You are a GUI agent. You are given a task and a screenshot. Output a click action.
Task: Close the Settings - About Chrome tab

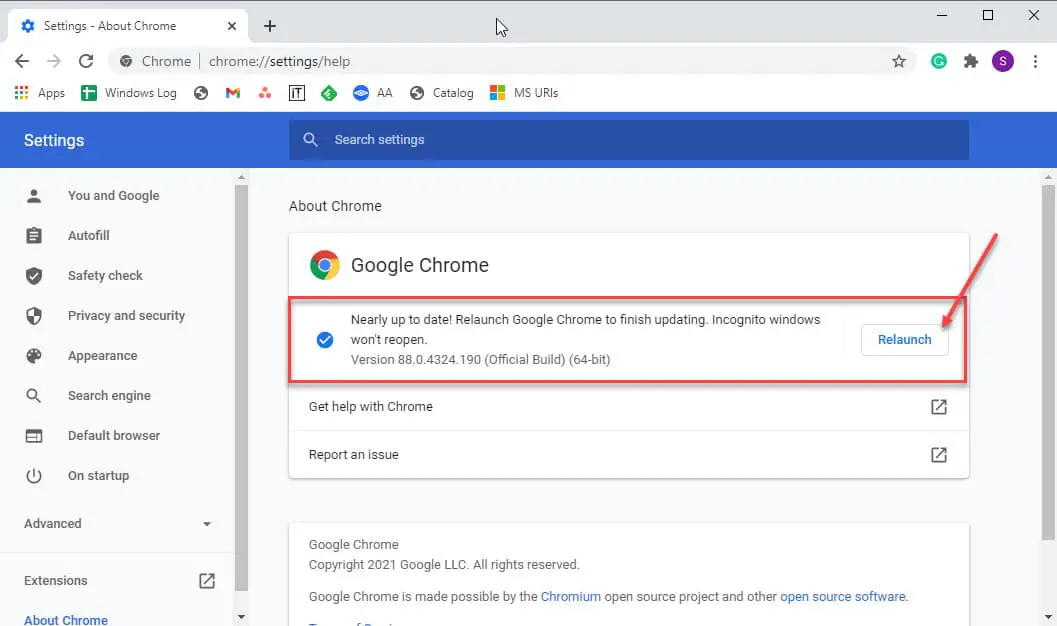[x=232, y=26]
